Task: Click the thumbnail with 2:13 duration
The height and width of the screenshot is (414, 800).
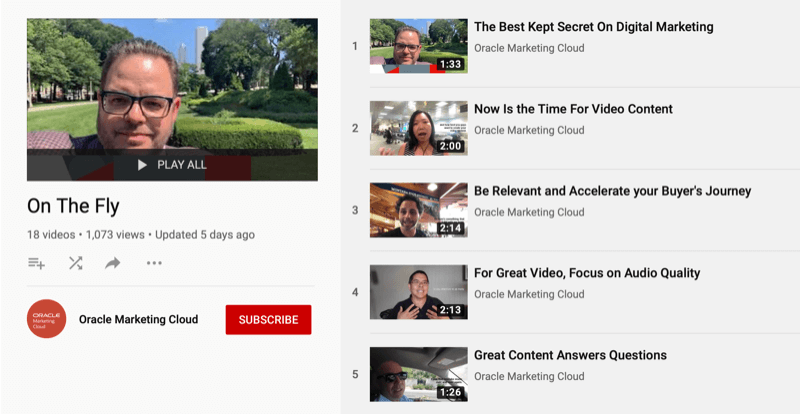Action: coord(418,292)
